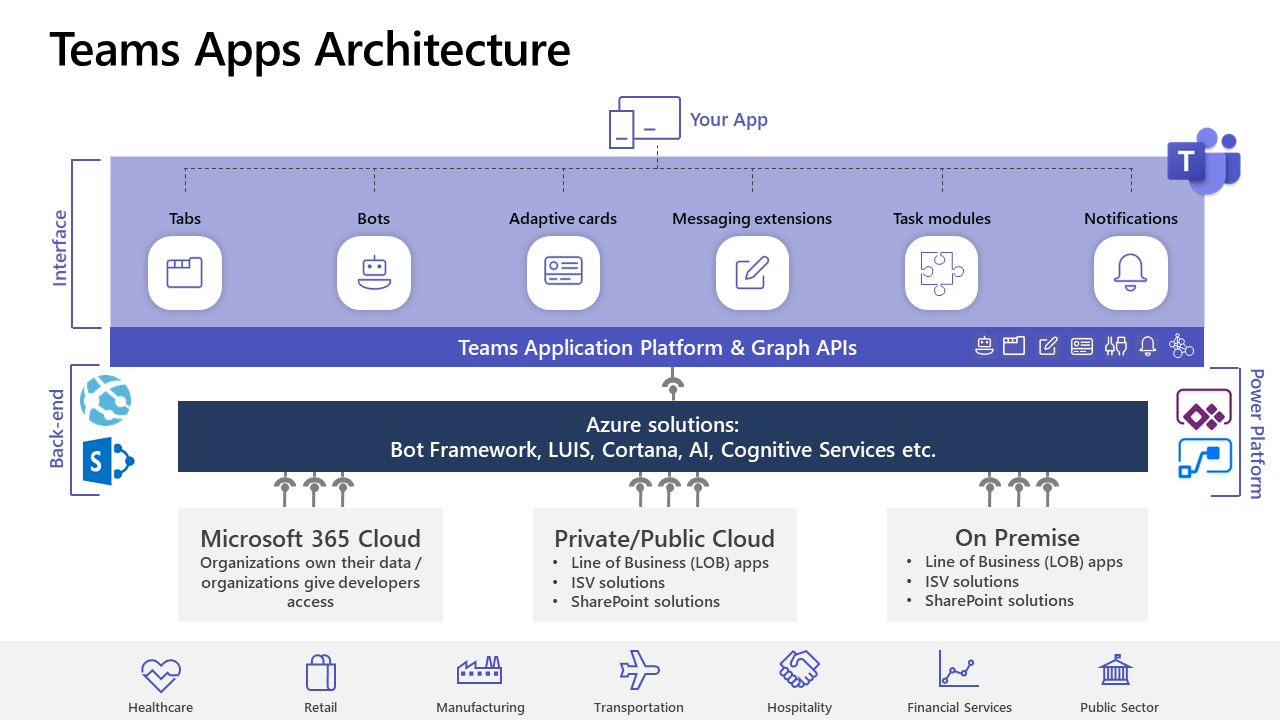Click the Your App label
Viewport: 1280px width, 720px height.
pos(729,120)
